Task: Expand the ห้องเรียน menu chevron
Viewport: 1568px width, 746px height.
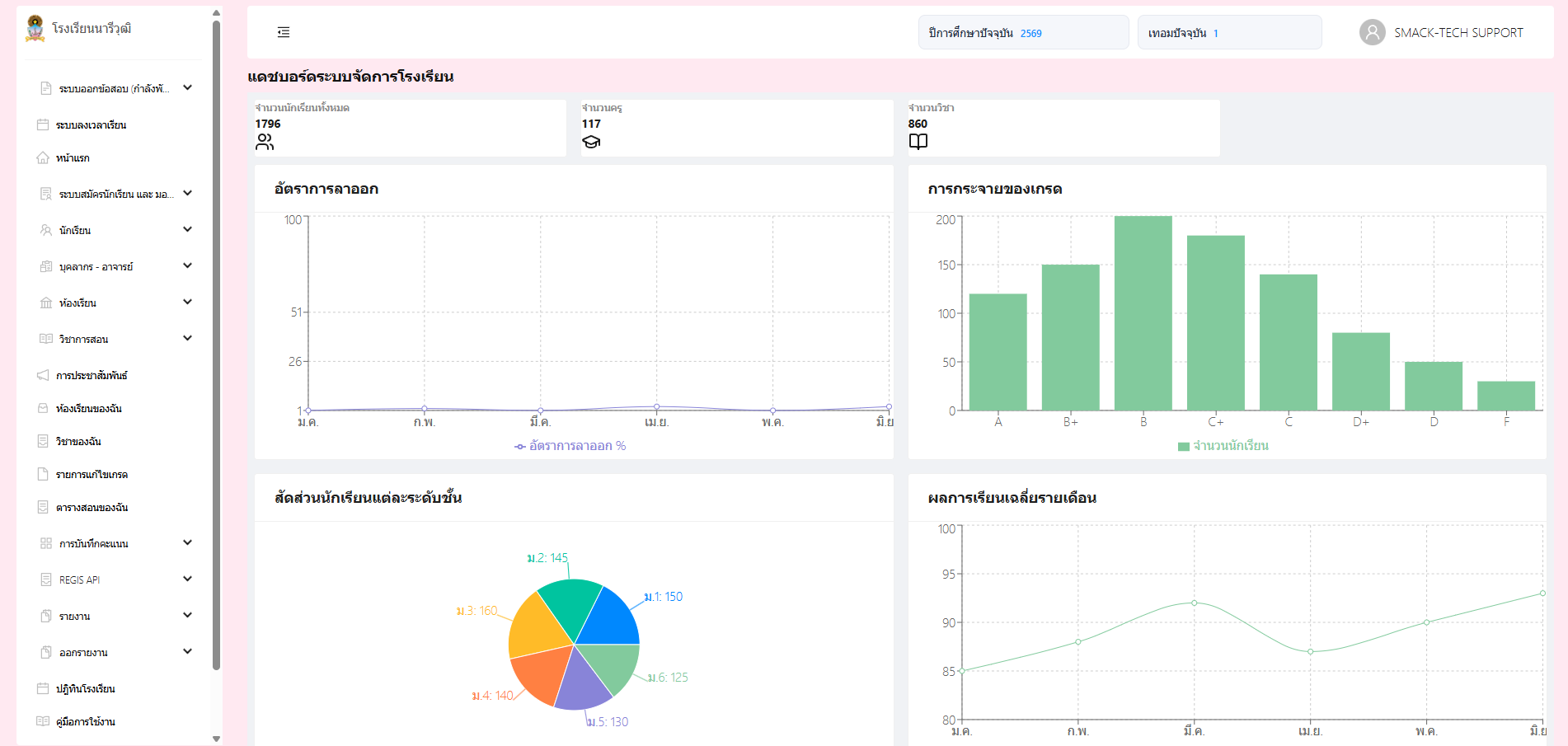Action: pos(188,302)
